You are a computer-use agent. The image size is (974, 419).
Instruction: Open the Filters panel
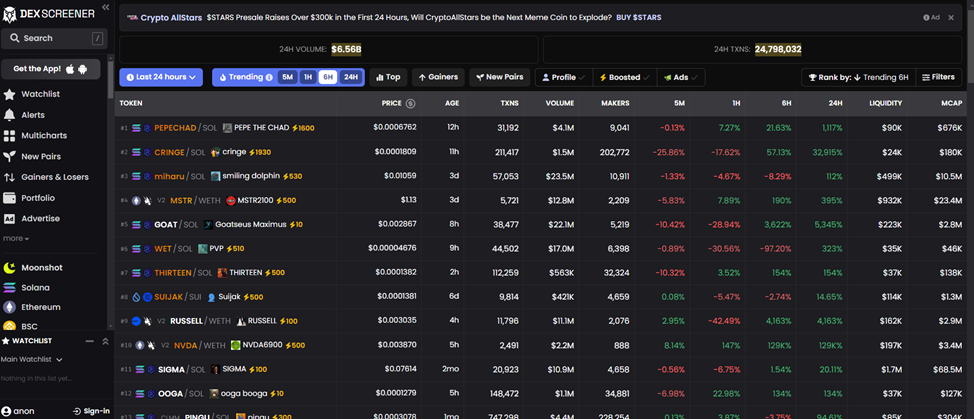click(939, 78)
